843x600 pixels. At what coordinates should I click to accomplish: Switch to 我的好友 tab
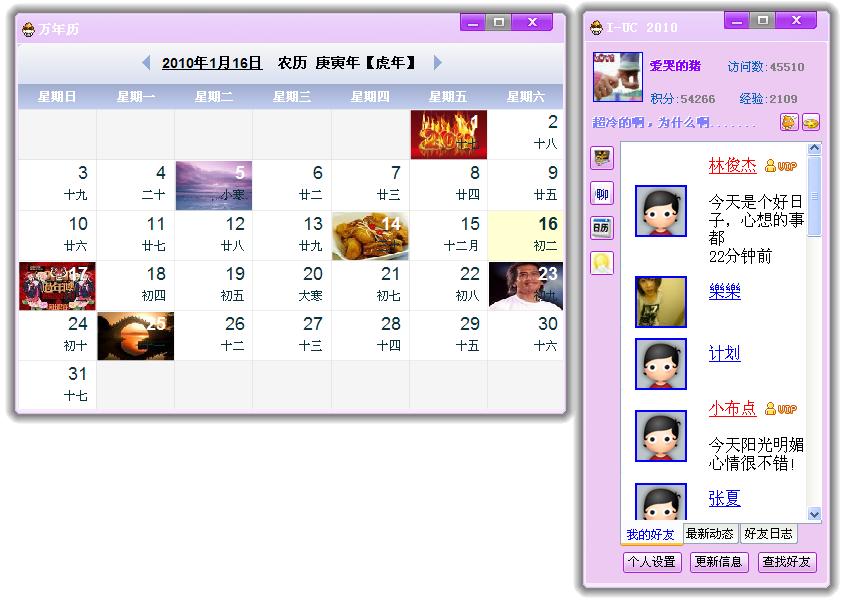pyautogui.click(x=650, y=534)
